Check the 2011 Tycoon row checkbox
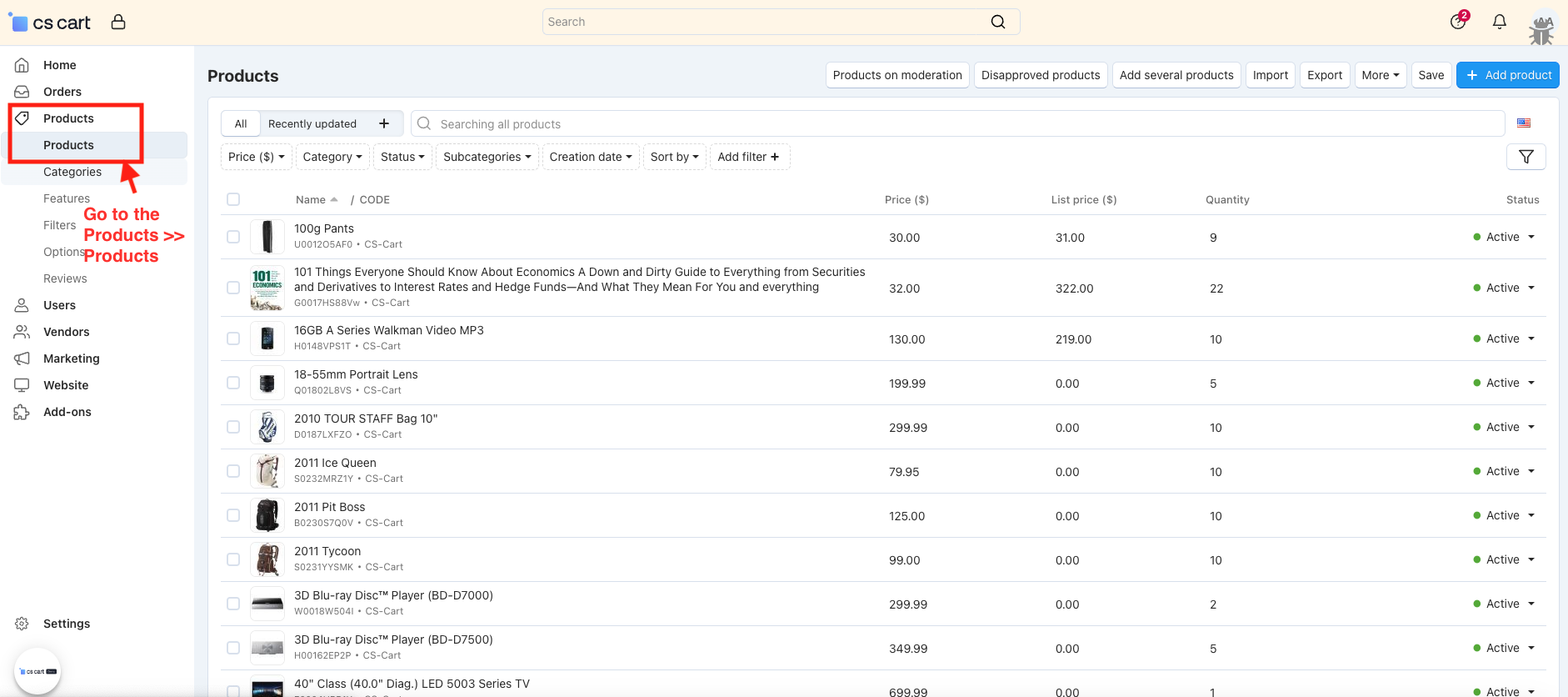The height and width of the screenshot is (697, 1568). [233, 559]
